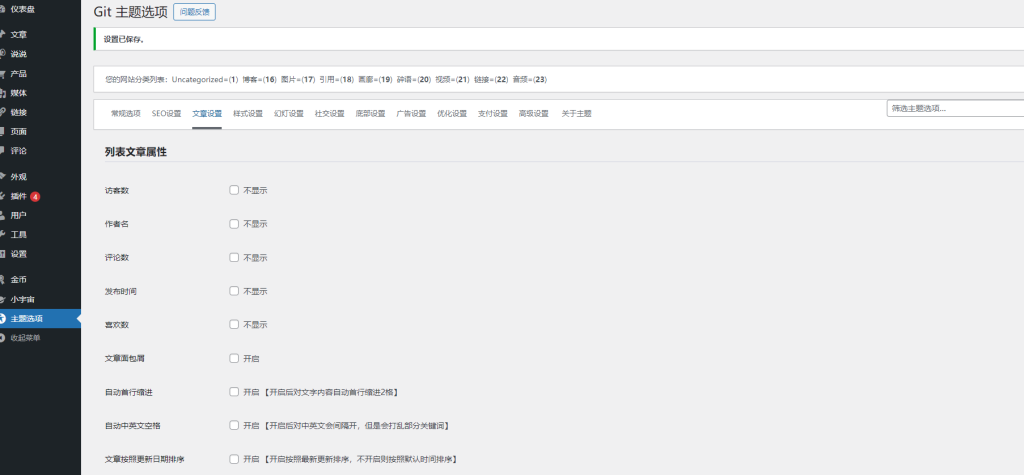Open the 优化设置 tab
Viewport: 1024px width, 475px height.
(x=452, y=114)
